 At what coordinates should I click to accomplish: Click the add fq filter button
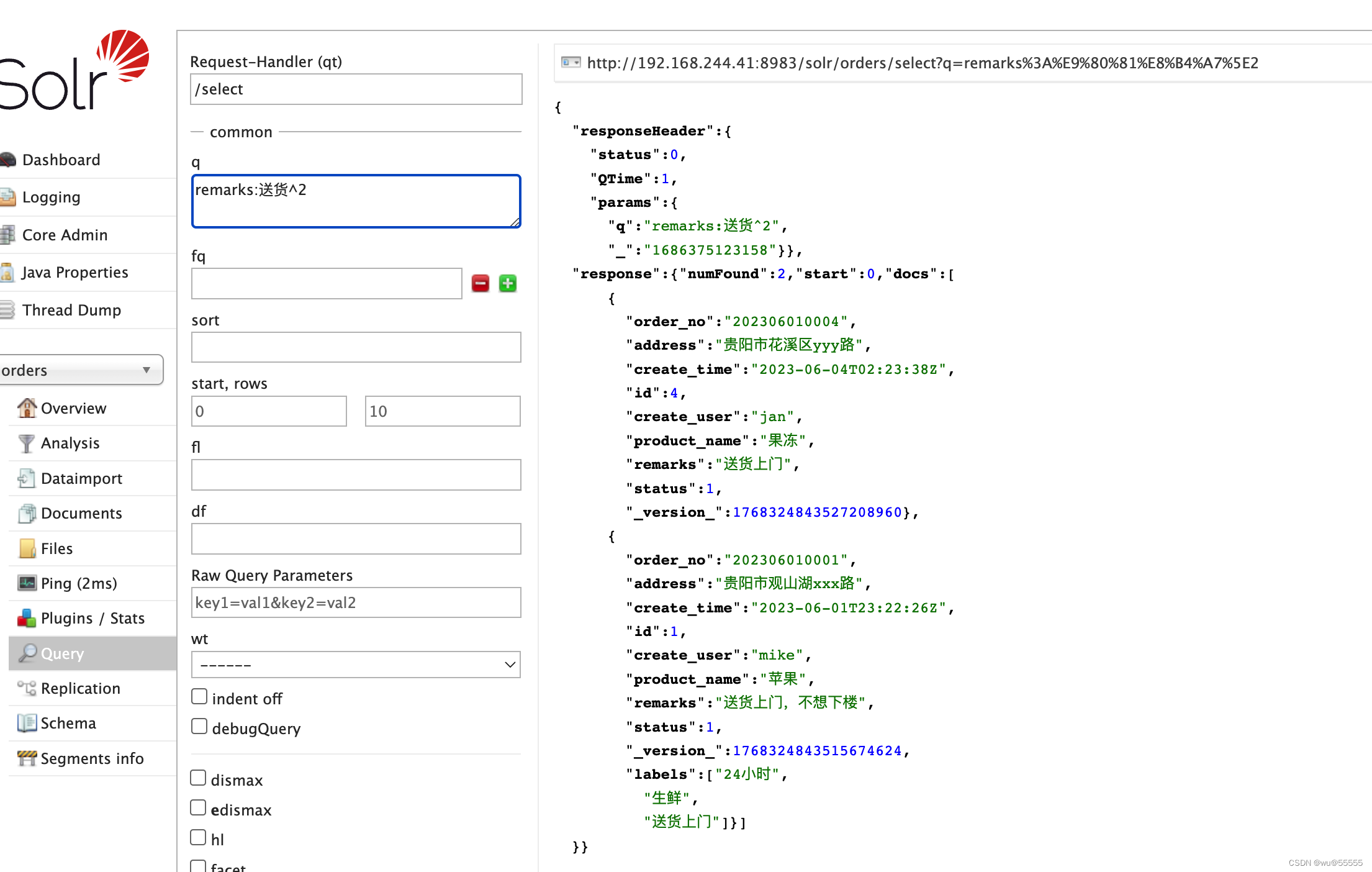pos(508,283)
